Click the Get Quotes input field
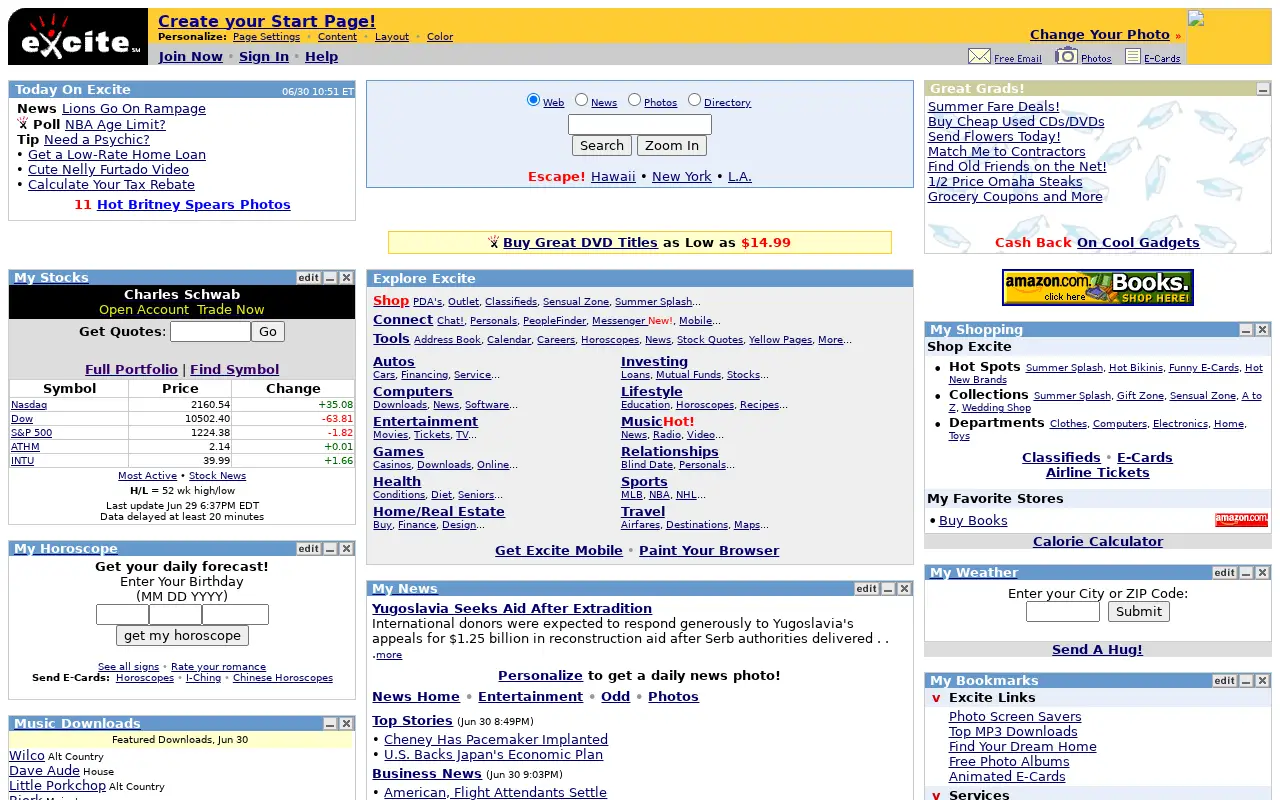1280x800 pixels. coord(210,332)
